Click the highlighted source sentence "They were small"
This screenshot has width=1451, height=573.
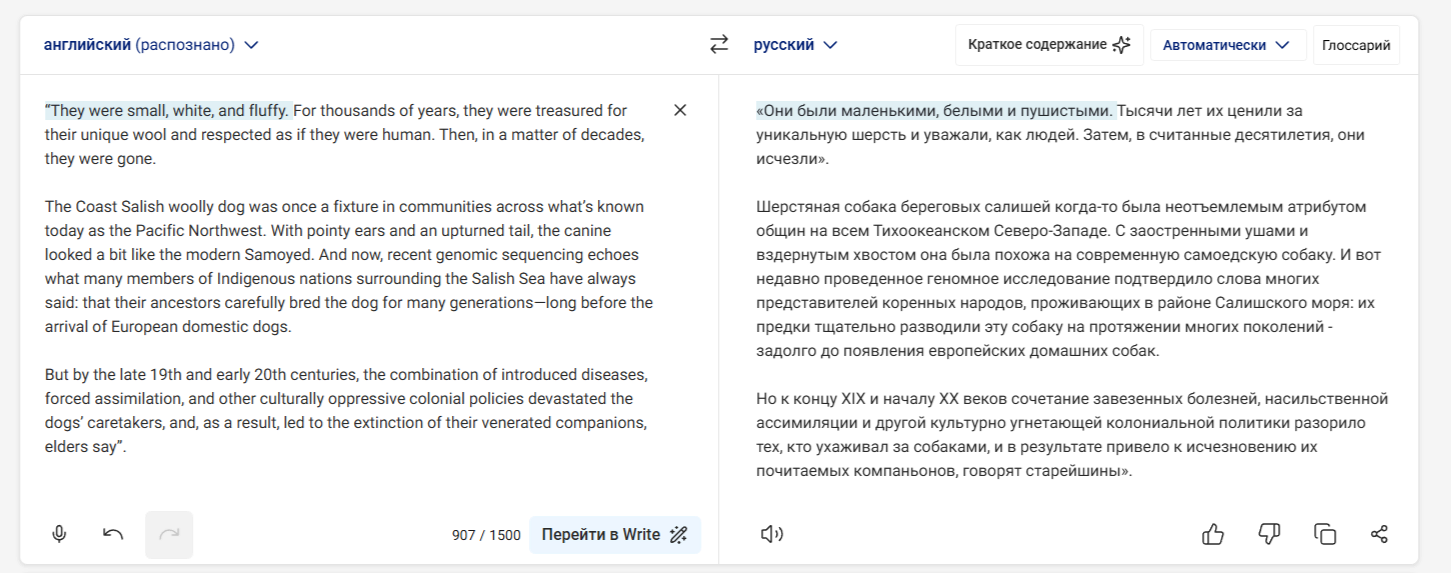click(167, 110)
